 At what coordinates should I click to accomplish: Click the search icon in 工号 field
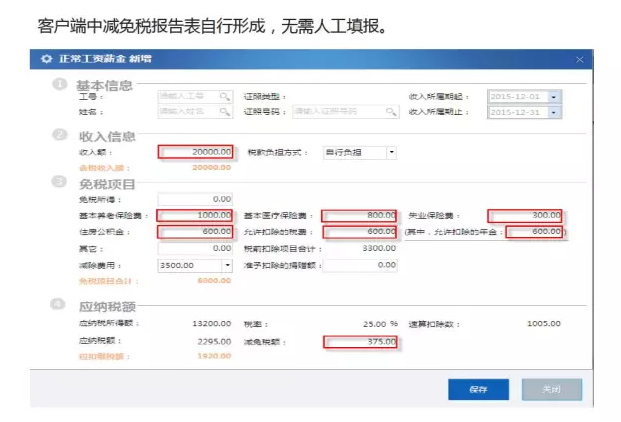click(225, 97)
